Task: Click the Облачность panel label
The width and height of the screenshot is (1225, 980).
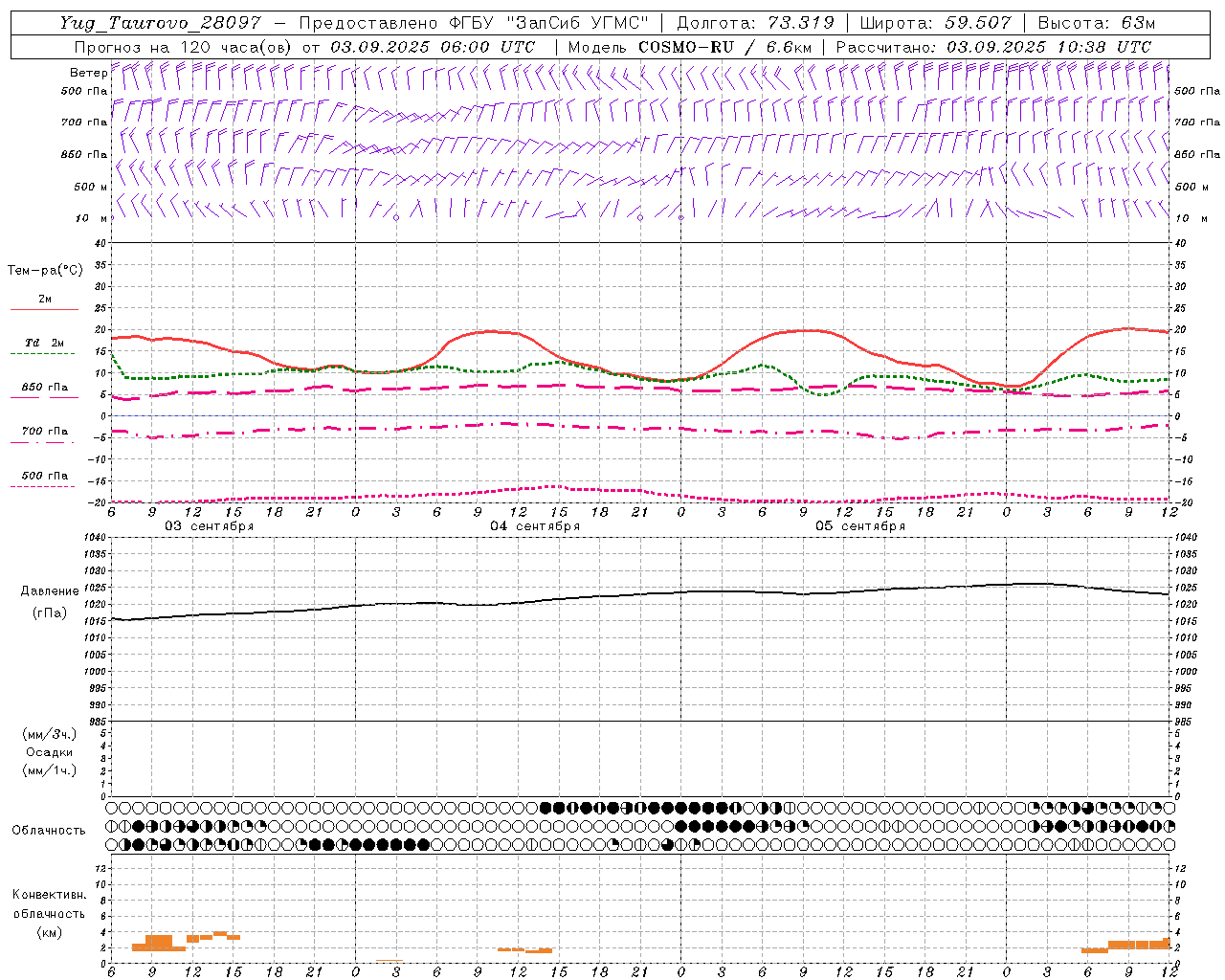Action: (x=49, y=831)
